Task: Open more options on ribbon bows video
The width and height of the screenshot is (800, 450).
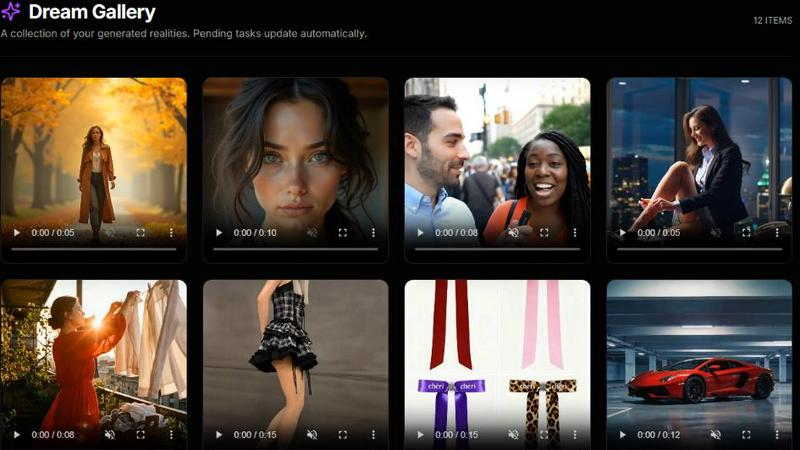Action: pyautogui.click(x=574, y=435)
